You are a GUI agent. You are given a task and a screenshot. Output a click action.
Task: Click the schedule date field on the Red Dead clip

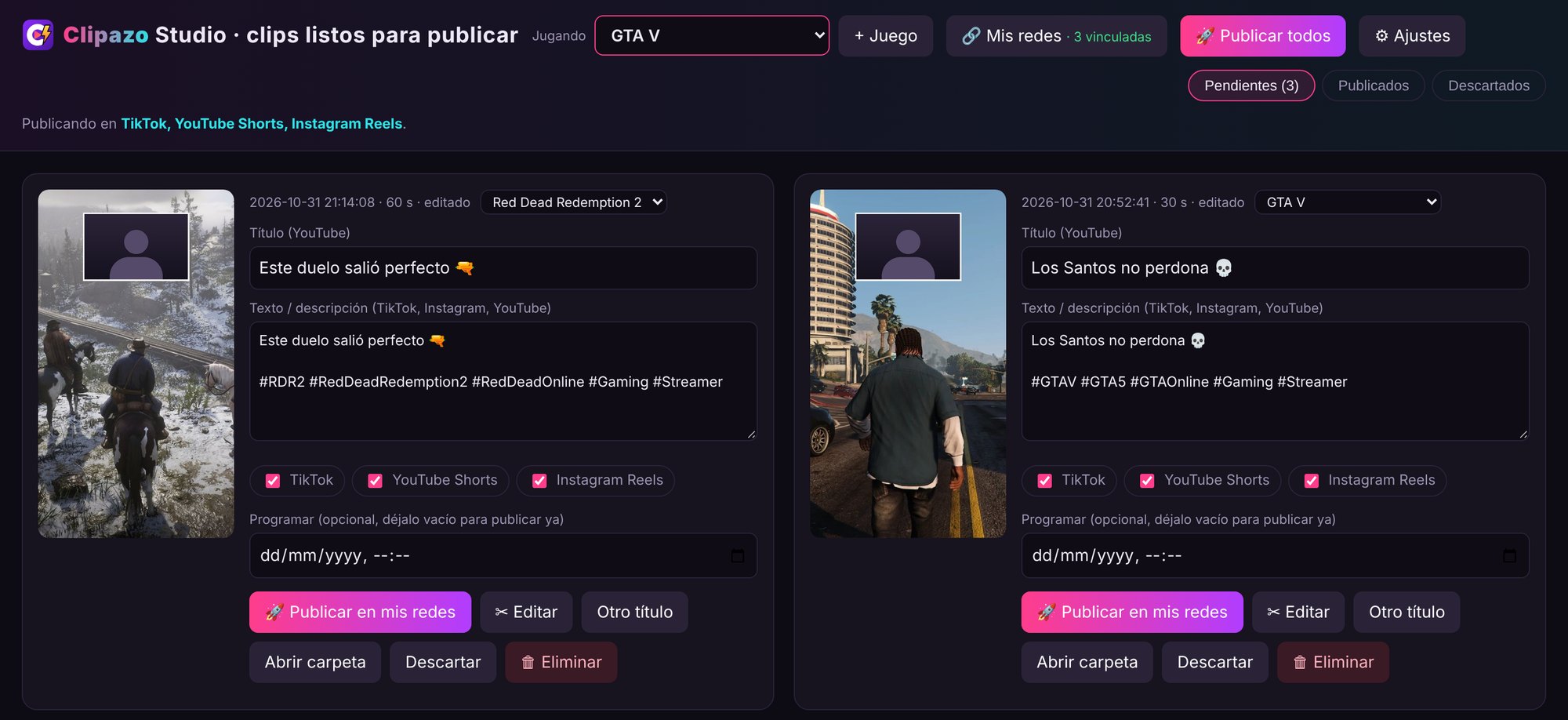pyautogui.click(x=503, y=555)
